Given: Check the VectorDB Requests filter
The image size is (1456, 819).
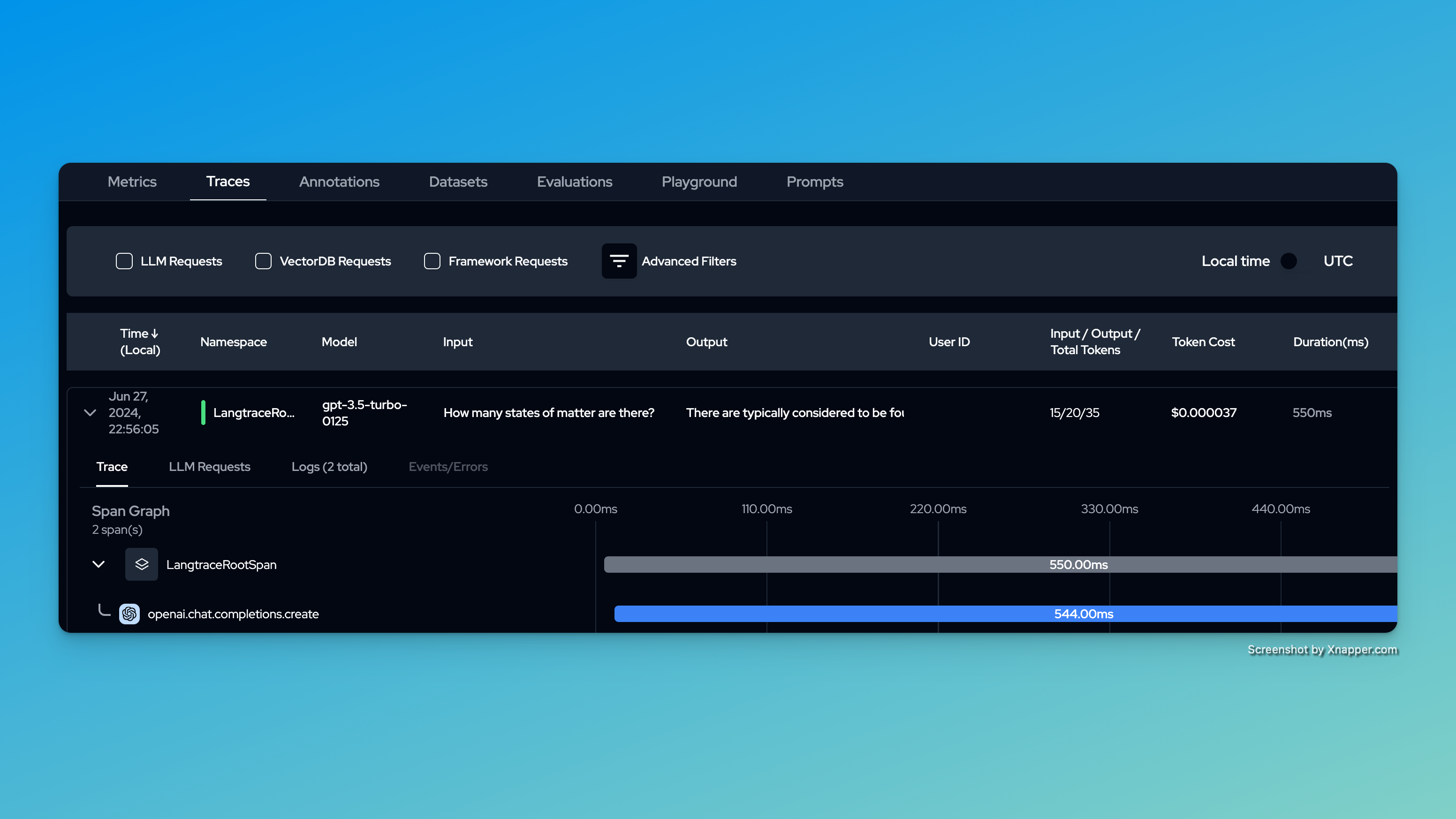Looking at the screenshot, I should pyautogui.click(x=264, y=261).
